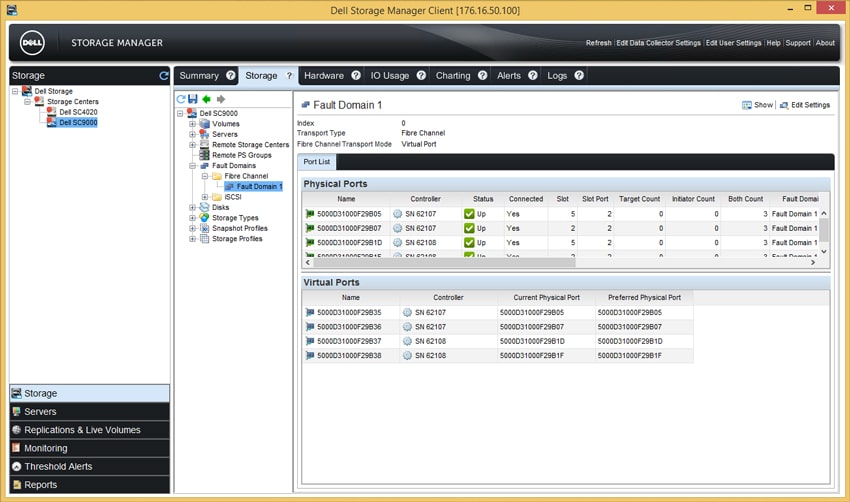Switch to the Summary tab

(x=199, y=76)
